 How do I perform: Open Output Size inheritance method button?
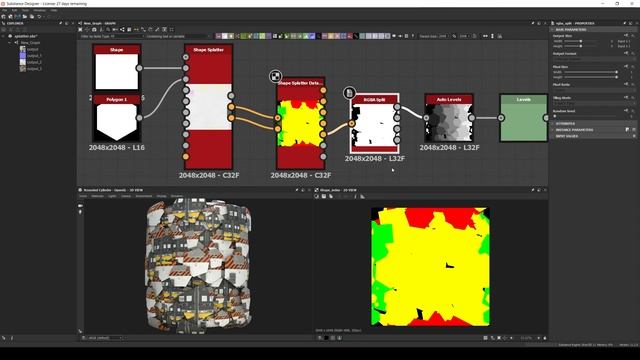click(626, 36)
